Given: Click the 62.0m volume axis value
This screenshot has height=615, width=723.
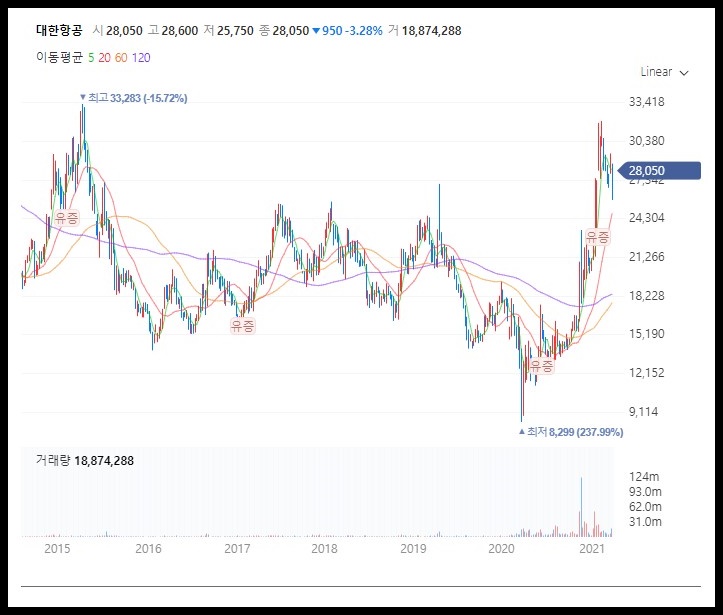Looking at the screenshot, I should pyautogui.click(x=645, y=507).
